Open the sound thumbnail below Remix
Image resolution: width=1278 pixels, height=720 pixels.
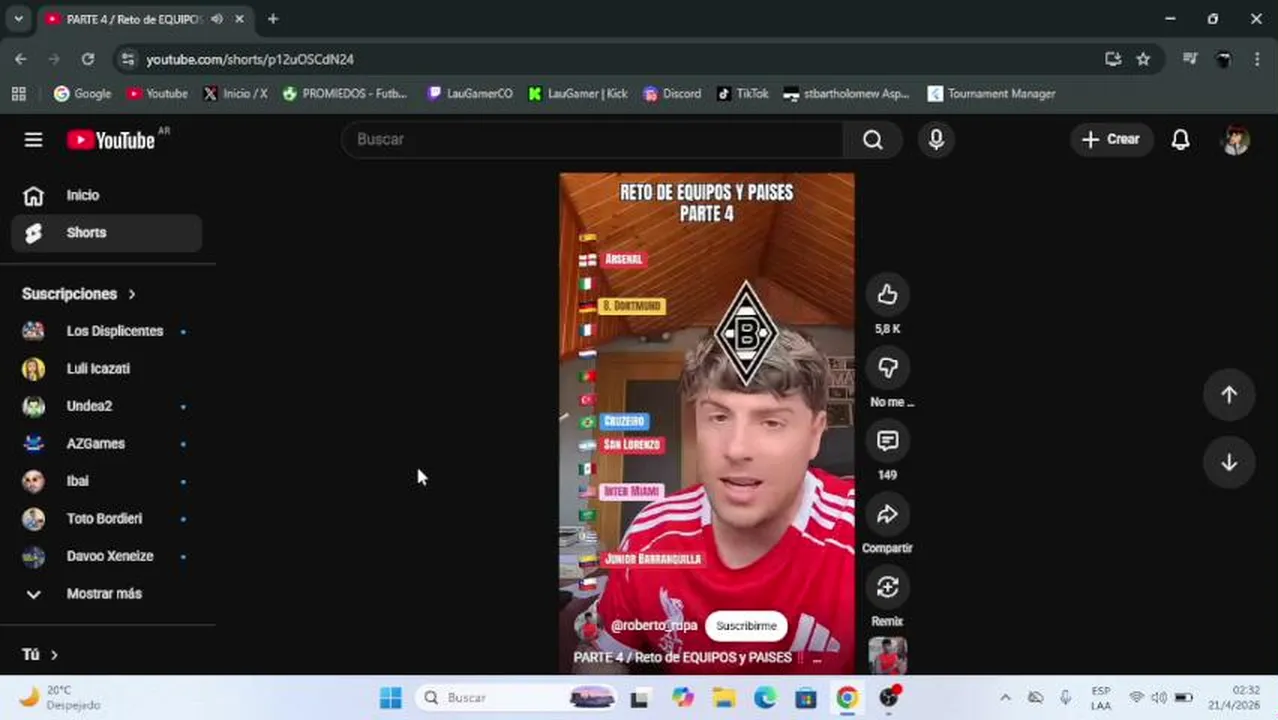tap(887, 656)
